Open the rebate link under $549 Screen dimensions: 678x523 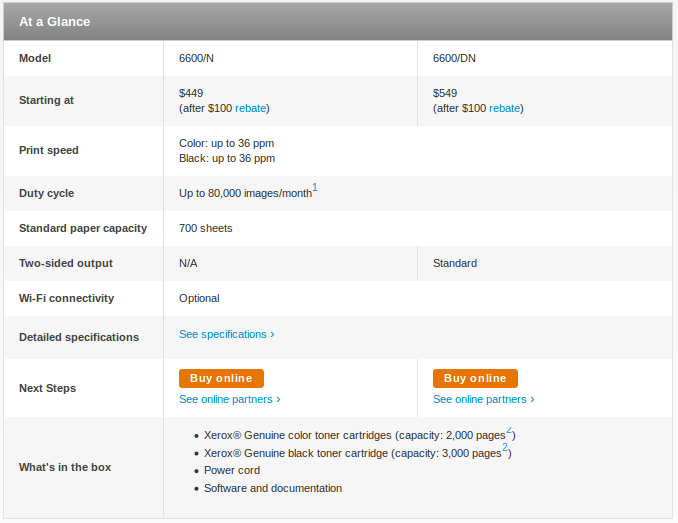(504, 108)
